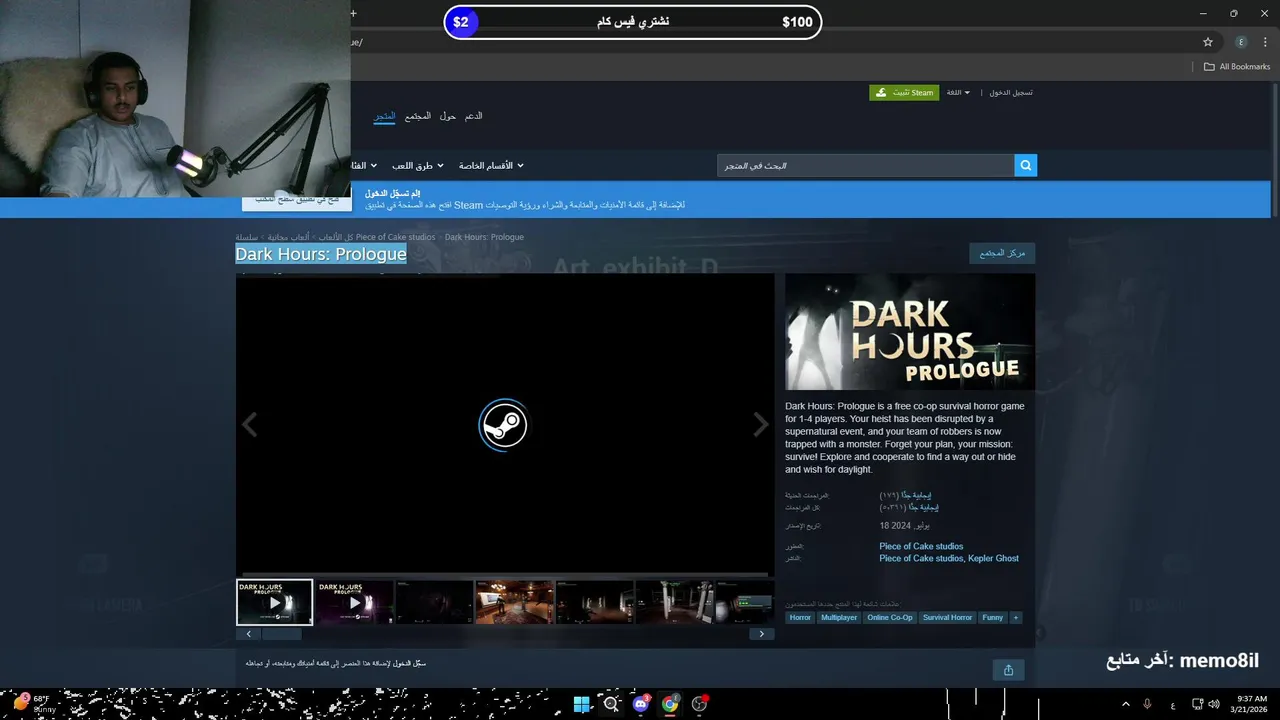The image size is (1280, 720).
Task: Open مركز المجتمع community hub button
Action: tap(1002, 254)
